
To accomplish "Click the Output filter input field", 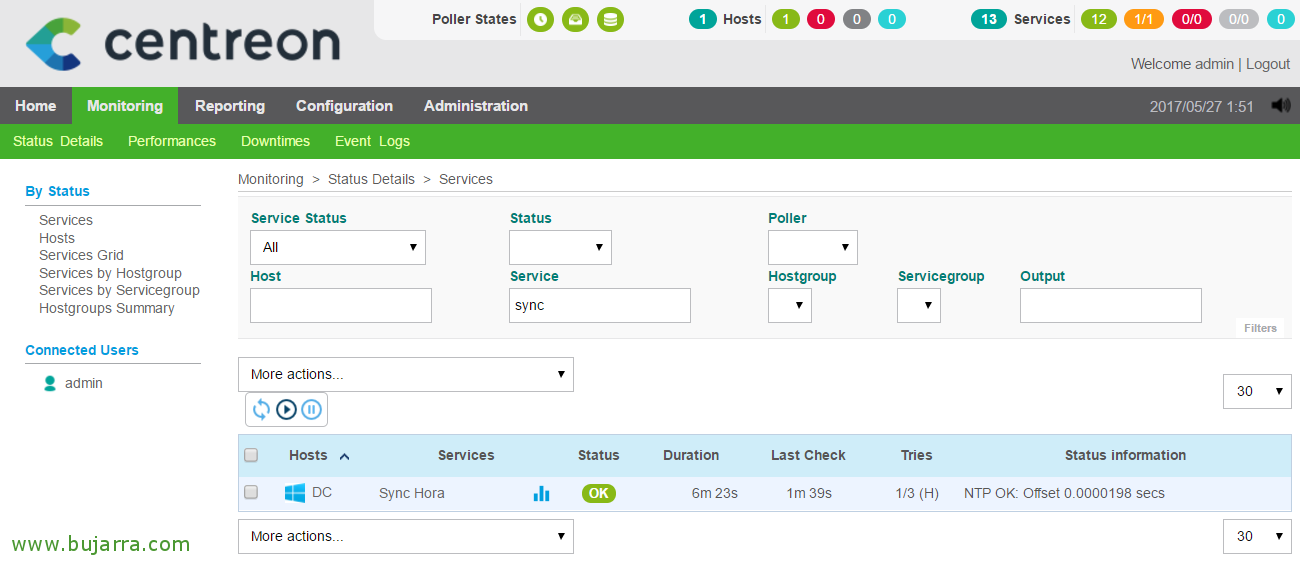I will (x=1110, y=305).
